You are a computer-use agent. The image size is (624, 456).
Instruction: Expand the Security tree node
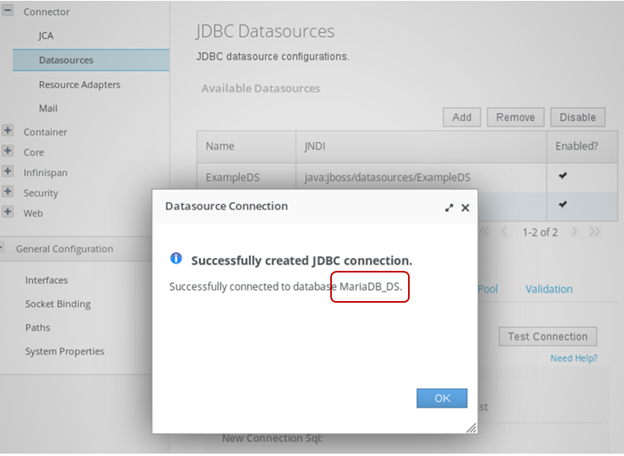pos(8,192)
